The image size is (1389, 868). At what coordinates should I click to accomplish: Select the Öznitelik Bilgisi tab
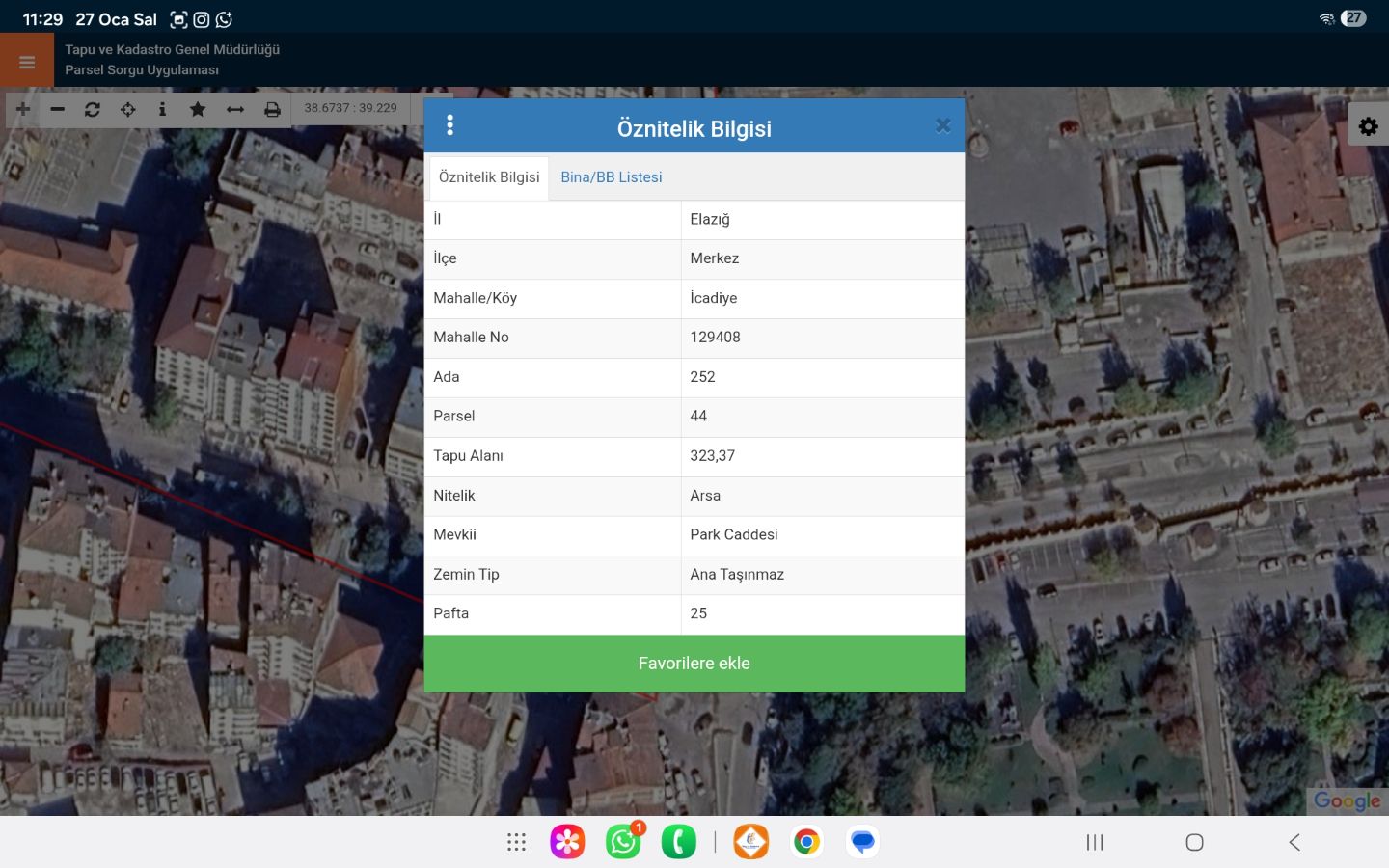(489, 177)
